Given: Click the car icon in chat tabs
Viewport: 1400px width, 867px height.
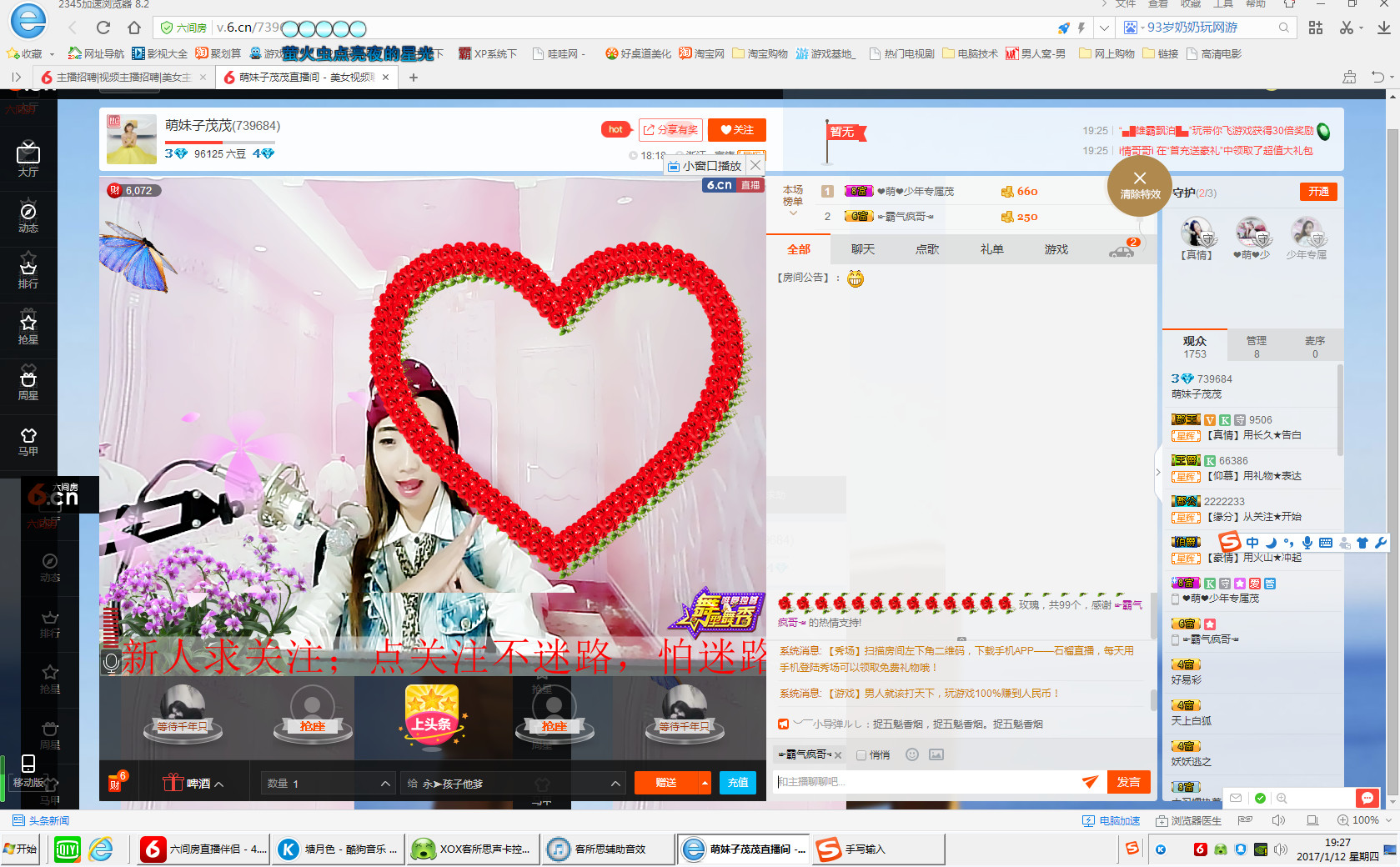Looking at the screenshot, I should (x=1122, y=250).
